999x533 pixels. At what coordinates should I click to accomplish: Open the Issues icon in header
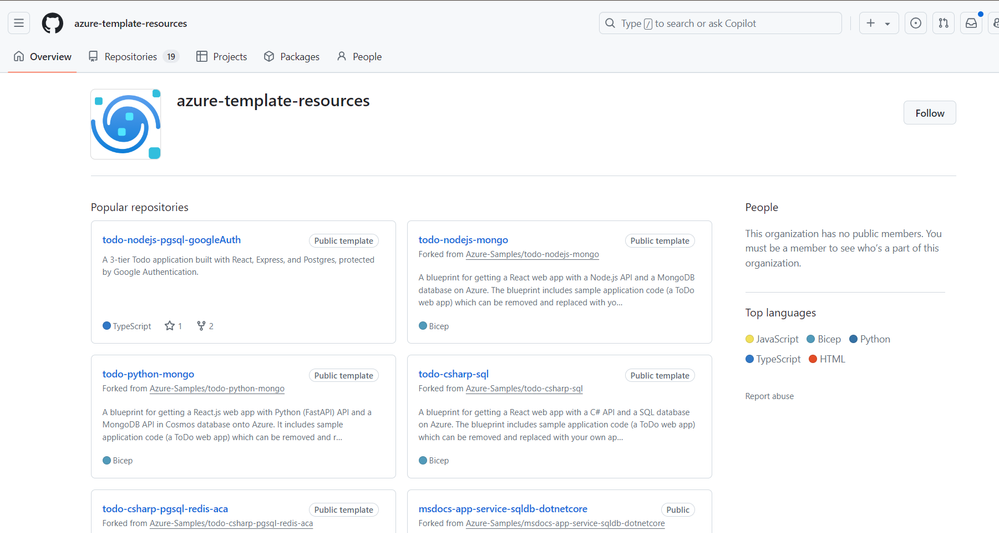(915, 23)
